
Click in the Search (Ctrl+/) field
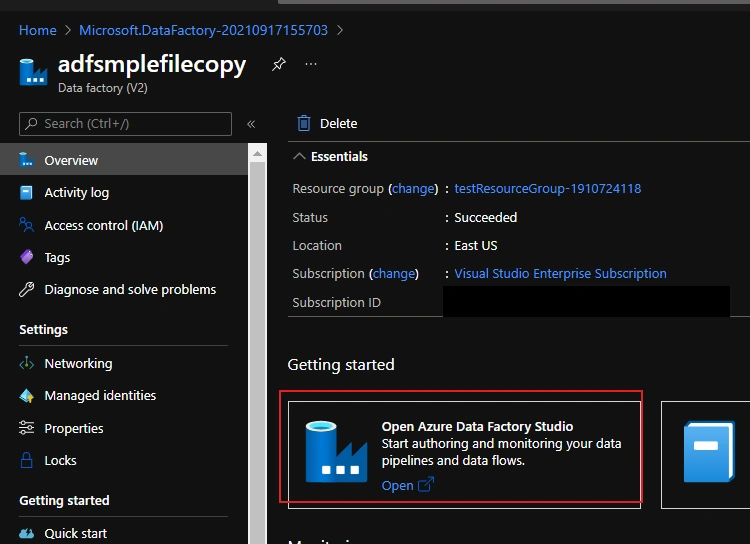[x=125, y=124]
